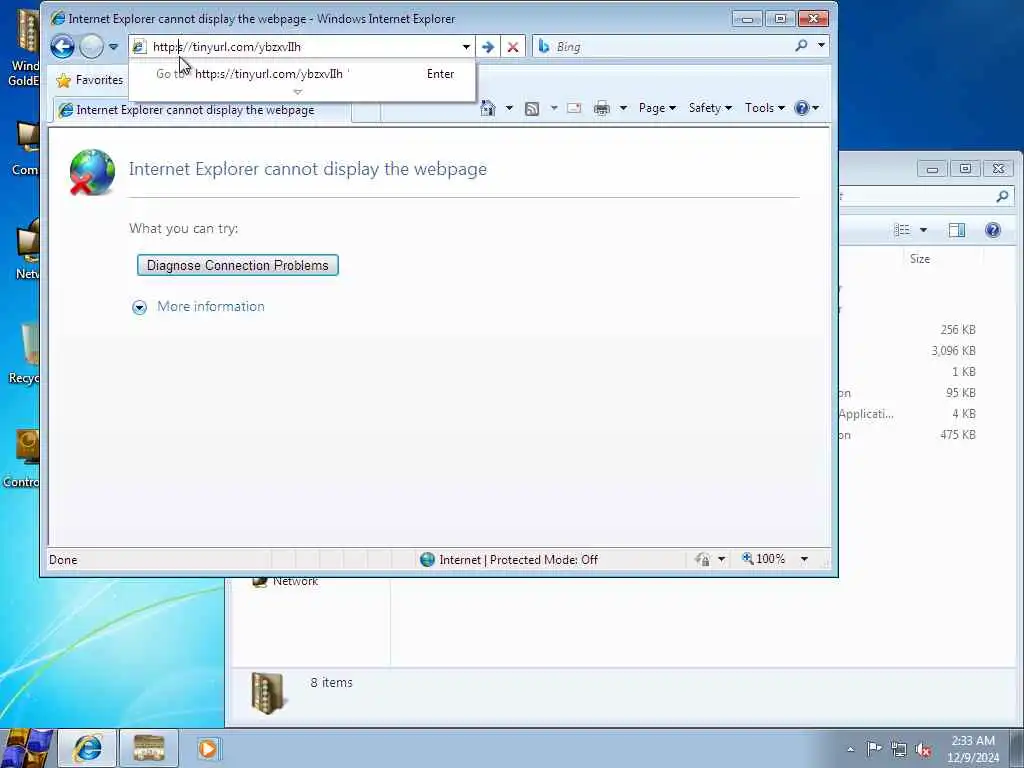Click the muted volume tray icon
The width and height of the screenshot is (1024, 768).
(923, 750)
